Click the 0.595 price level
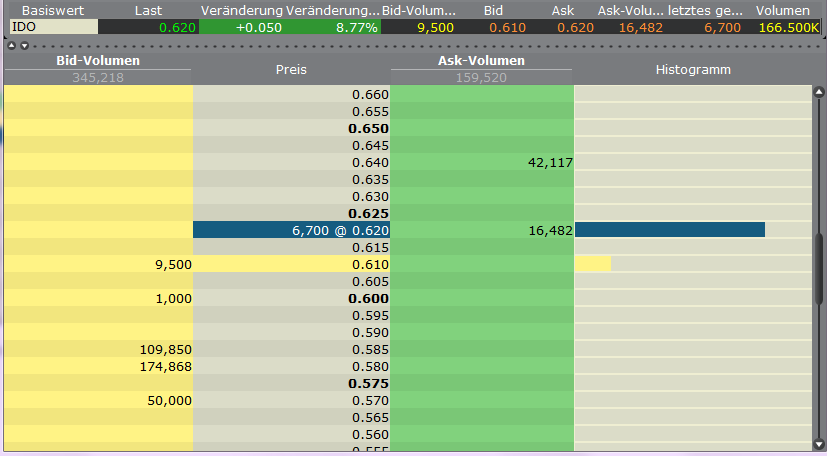This screenshot has width=827, height=456. [370, 315]
